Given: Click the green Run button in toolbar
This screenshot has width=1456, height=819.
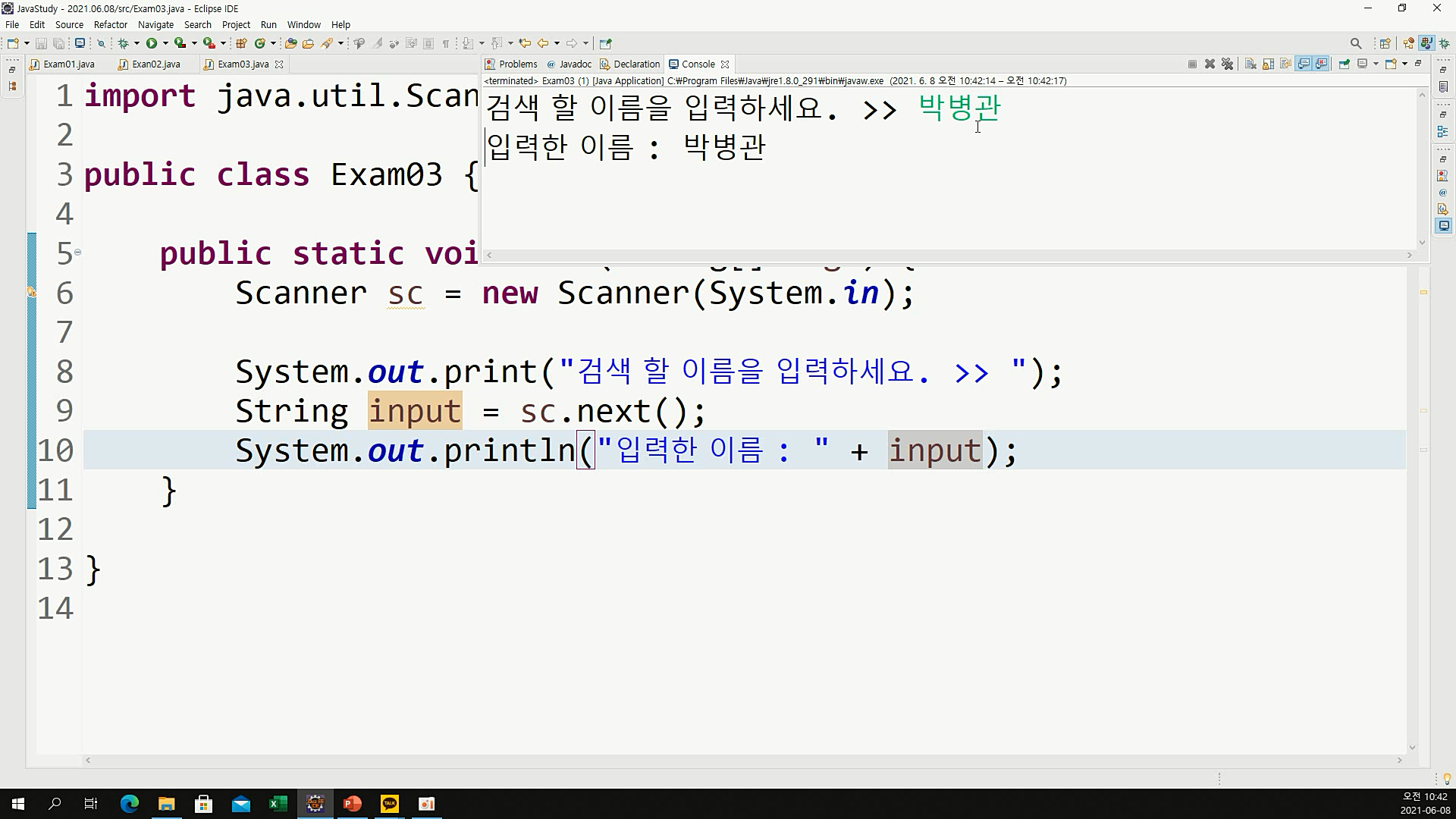Looking at the screenshot, I should click(x=152, y=43).
